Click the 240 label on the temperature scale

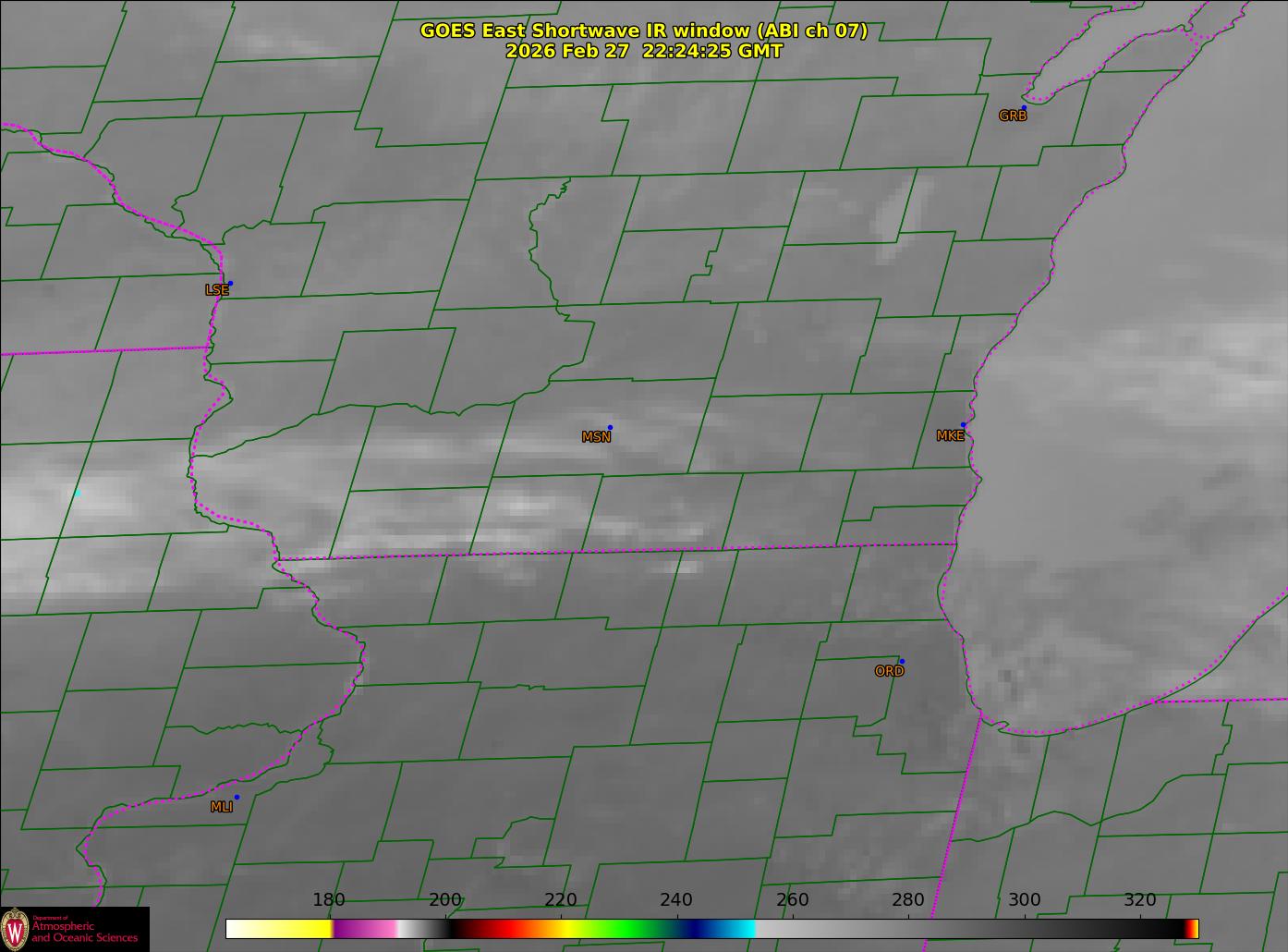pyautogui.click(x=676, y=900)
